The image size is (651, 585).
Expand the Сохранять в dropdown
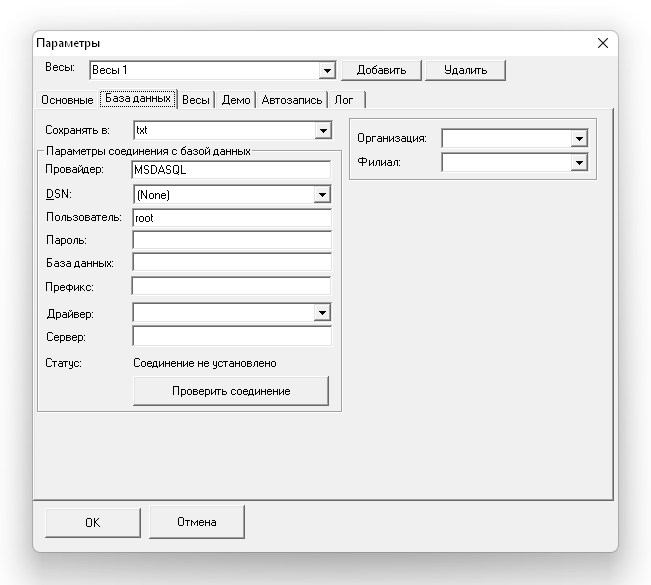click(x=322, y=130)
